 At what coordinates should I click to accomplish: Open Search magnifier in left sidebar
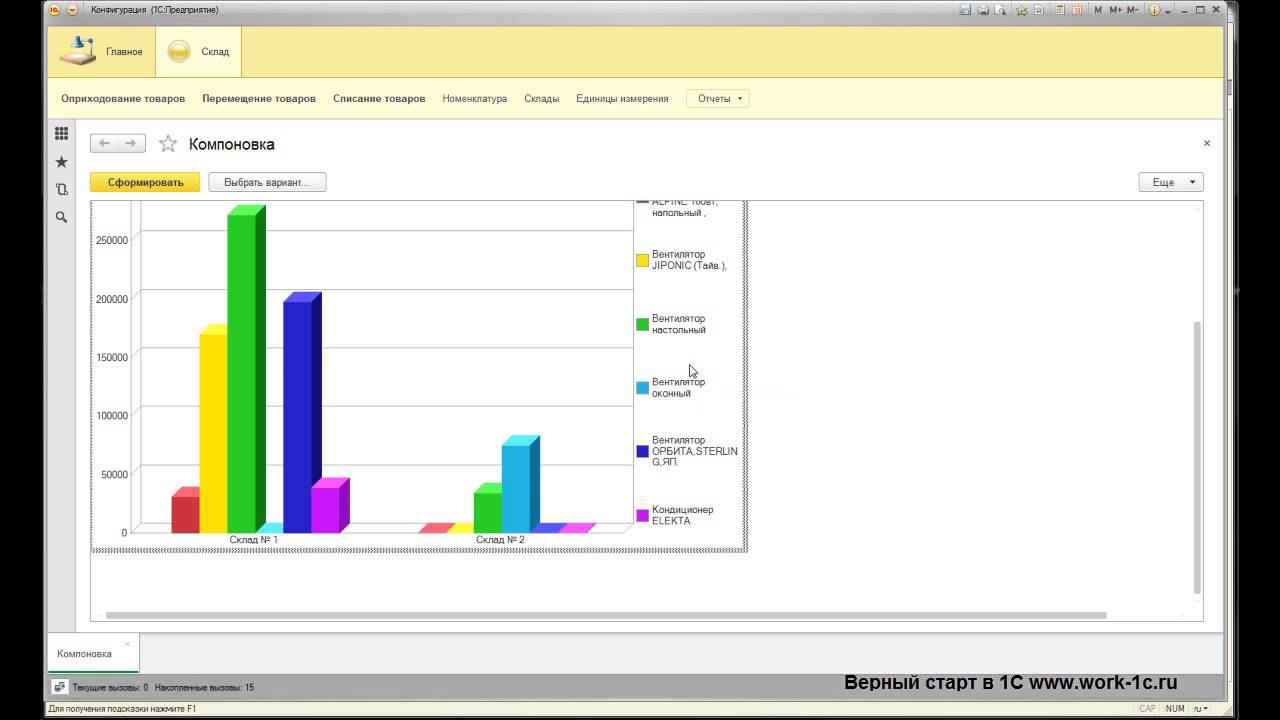61,217
